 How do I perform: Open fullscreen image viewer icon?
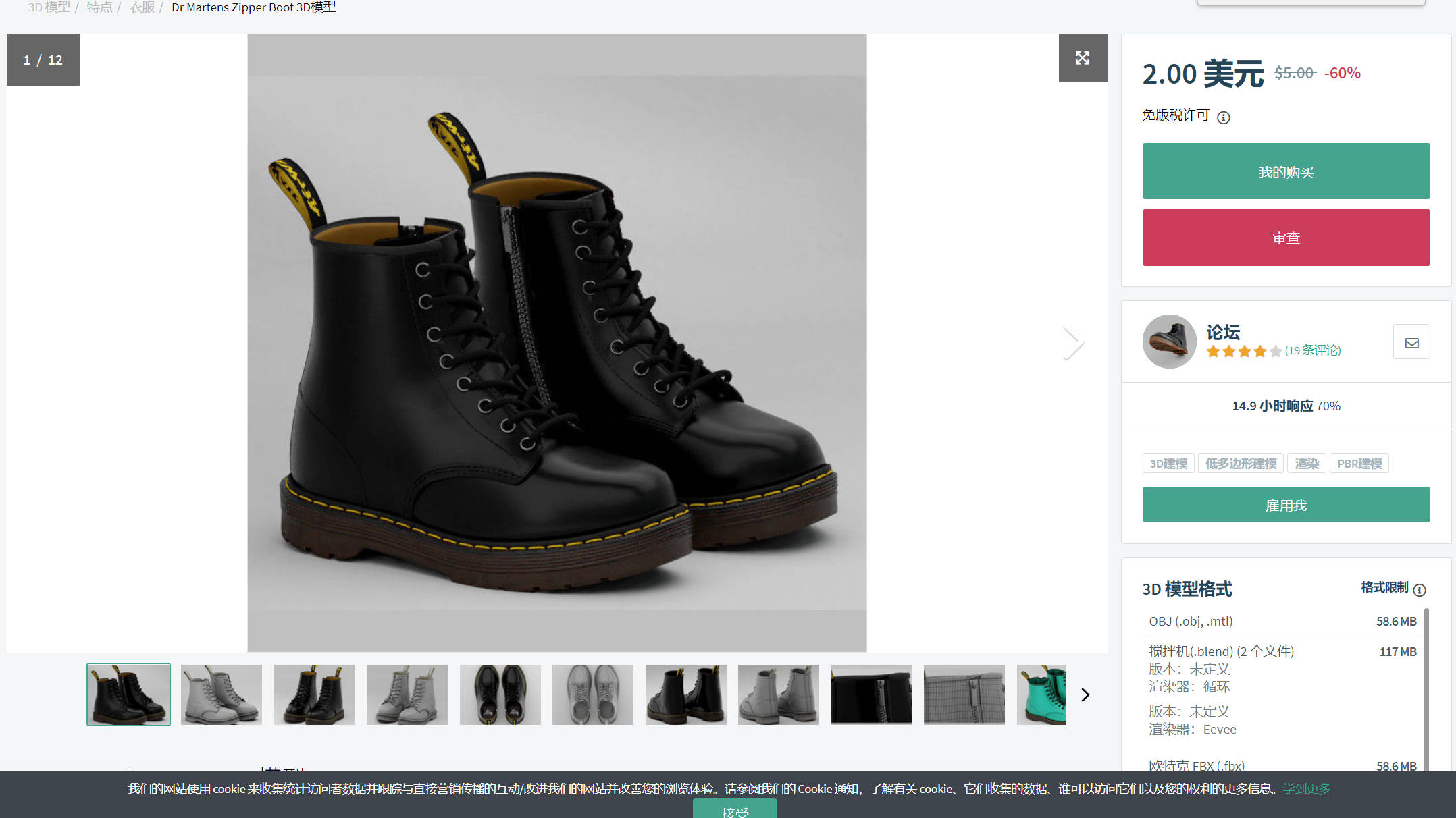point(1083,58)
